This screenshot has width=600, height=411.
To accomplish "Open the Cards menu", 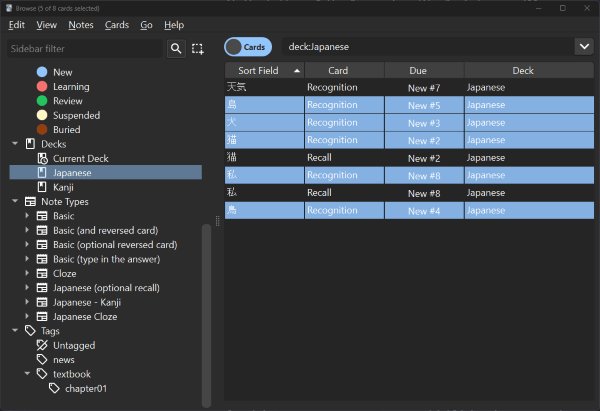I will [117, 25].
